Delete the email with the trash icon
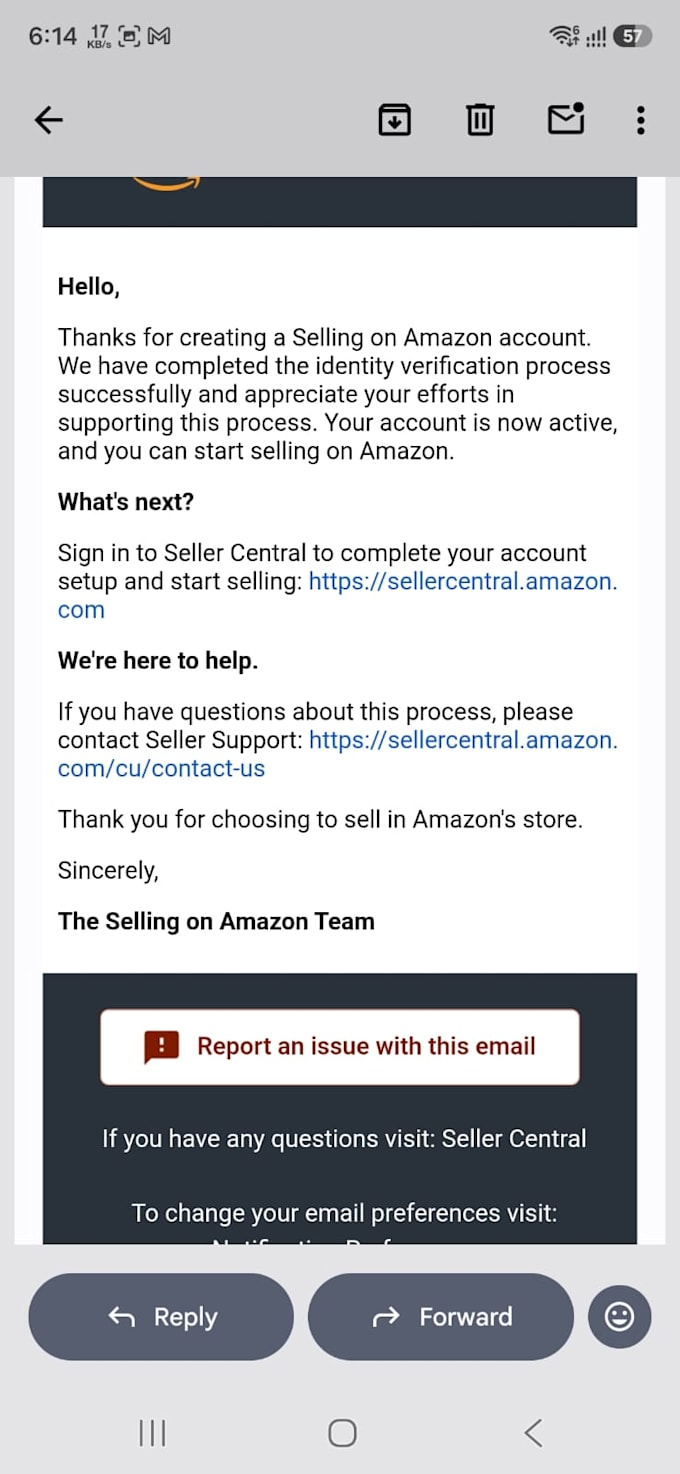Screen dimensions: 680x1474 point(480,121)
